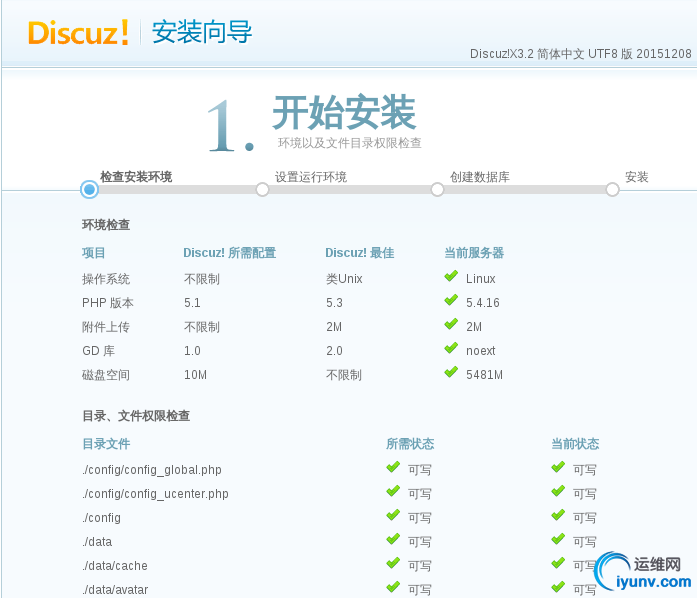Click the green check beside 5.4.16
Image resolution: width=697 pixels, height=598 pixels.
pos(451,300)
